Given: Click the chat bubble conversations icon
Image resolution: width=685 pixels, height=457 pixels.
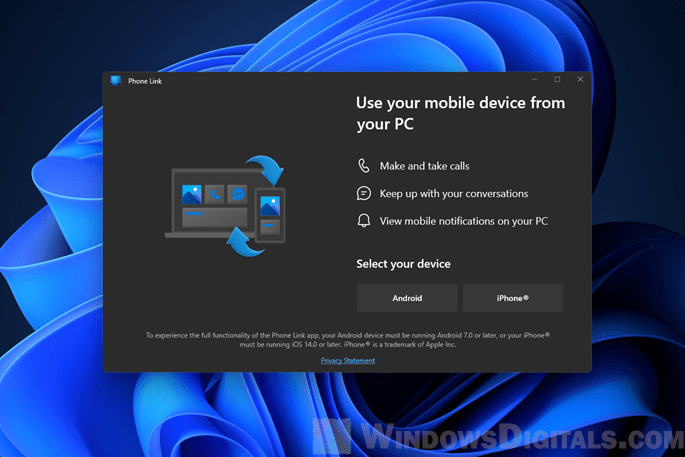Looking at the screenshot, I should [363, 193].
